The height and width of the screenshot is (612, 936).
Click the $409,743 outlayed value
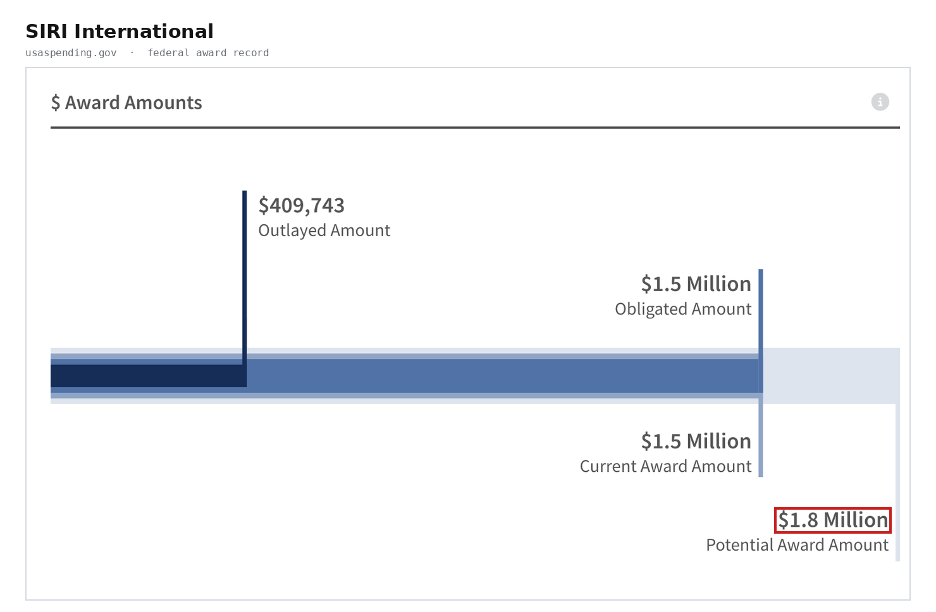(x=301, y=205)
